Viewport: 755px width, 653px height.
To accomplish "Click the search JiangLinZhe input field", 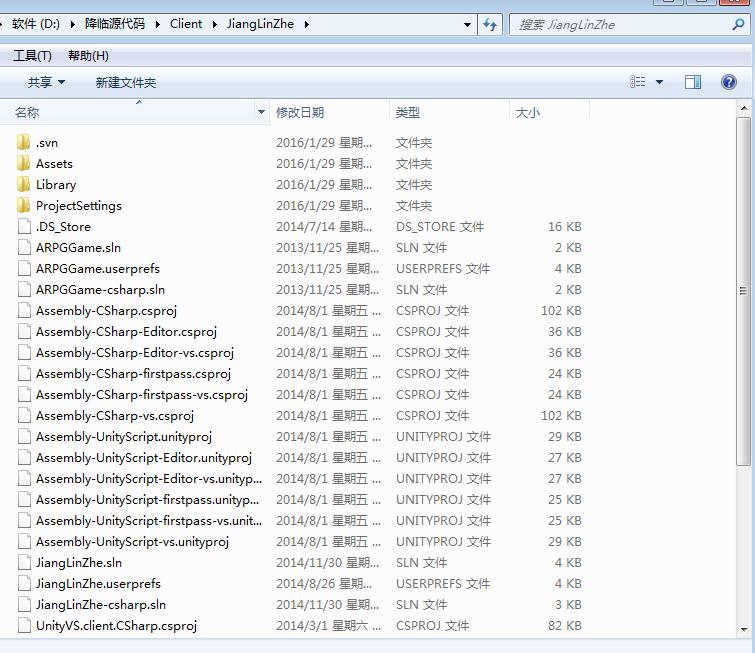I will (620, 24).
